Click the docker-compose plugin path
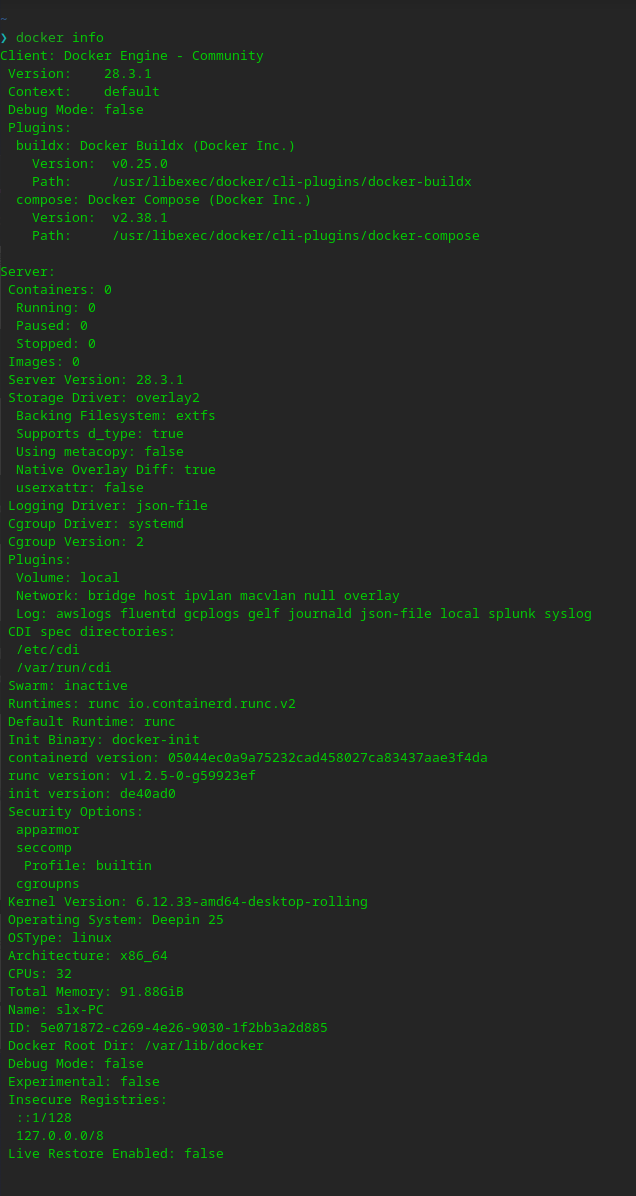The height and width of the screenshot is (1196, 636). click(x=295, y=236)
